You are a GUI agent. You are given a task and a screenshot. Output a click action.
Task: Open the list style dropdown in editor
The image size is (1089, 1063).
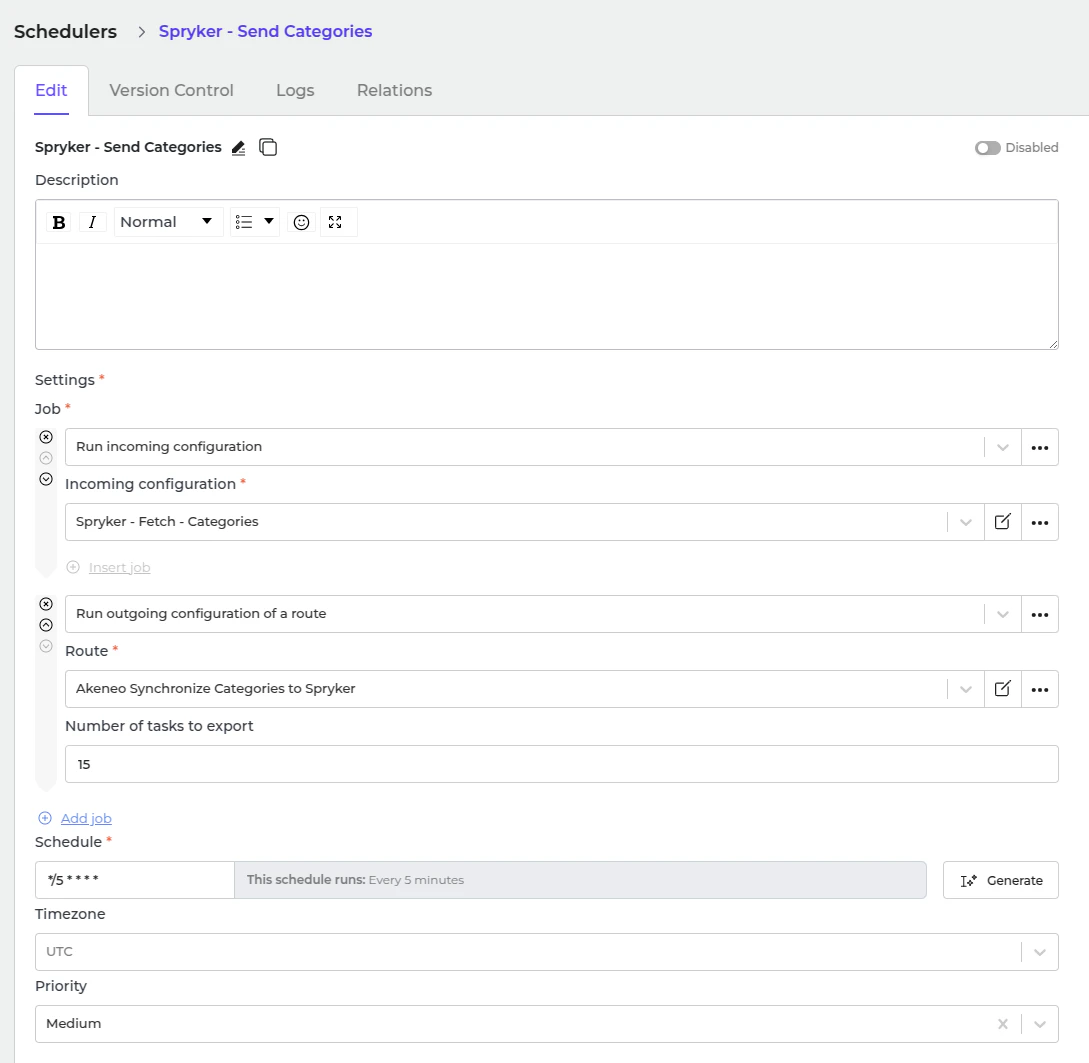[254, 222]
